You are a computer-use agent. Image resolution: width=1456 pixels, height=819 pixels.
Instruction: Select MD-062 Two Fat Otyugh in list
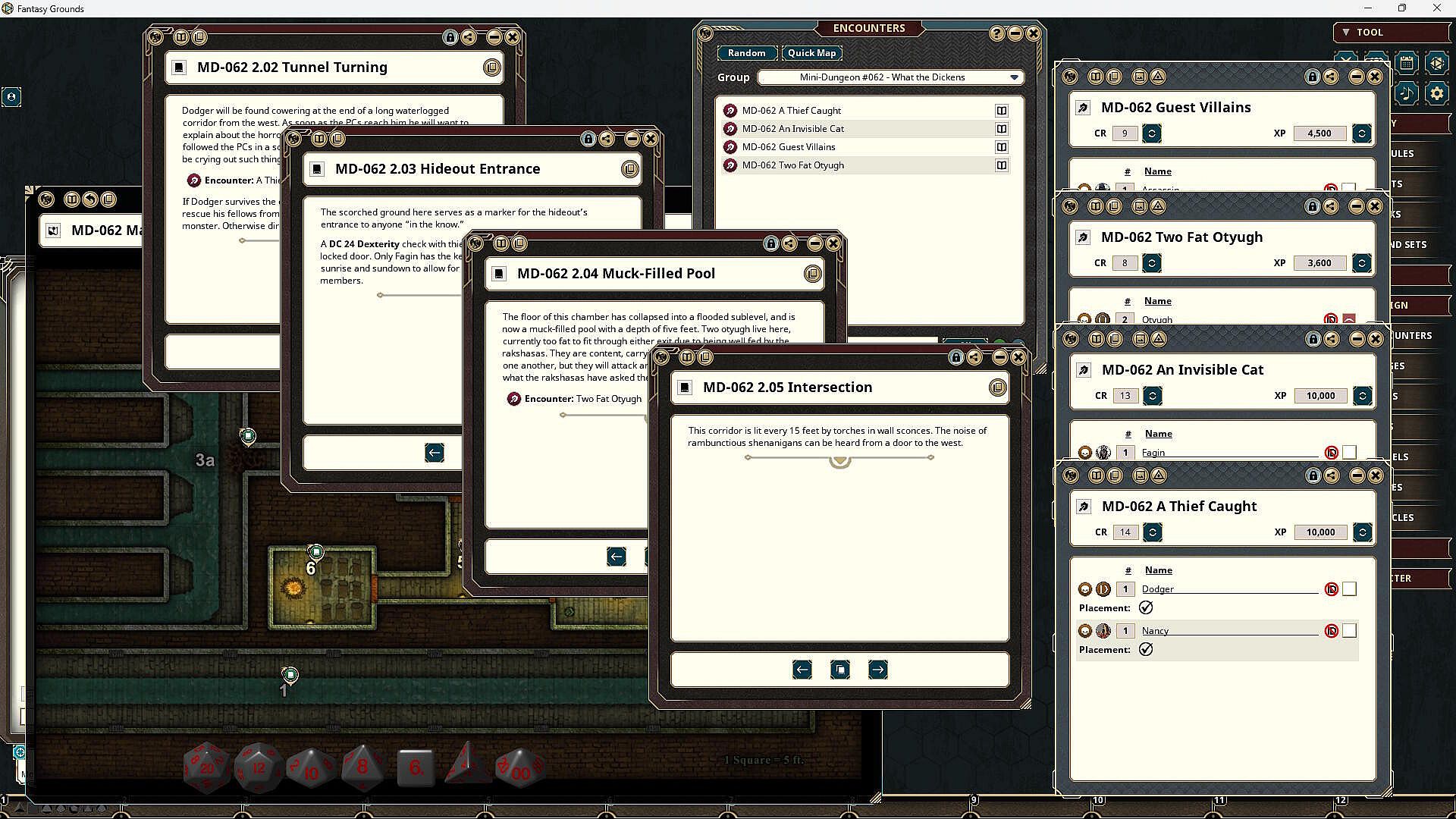click(792, 165)
